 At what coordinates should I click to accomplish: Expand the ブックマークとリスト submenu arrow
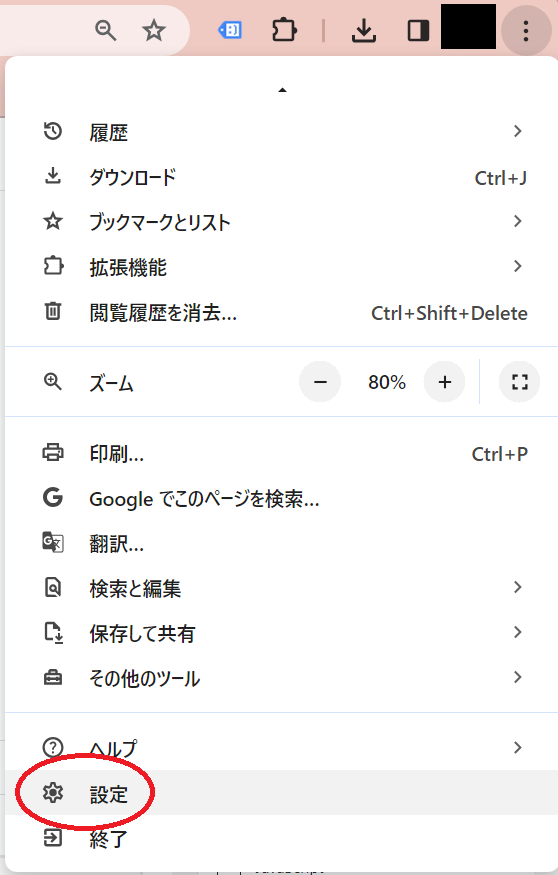tap(517, 222)
